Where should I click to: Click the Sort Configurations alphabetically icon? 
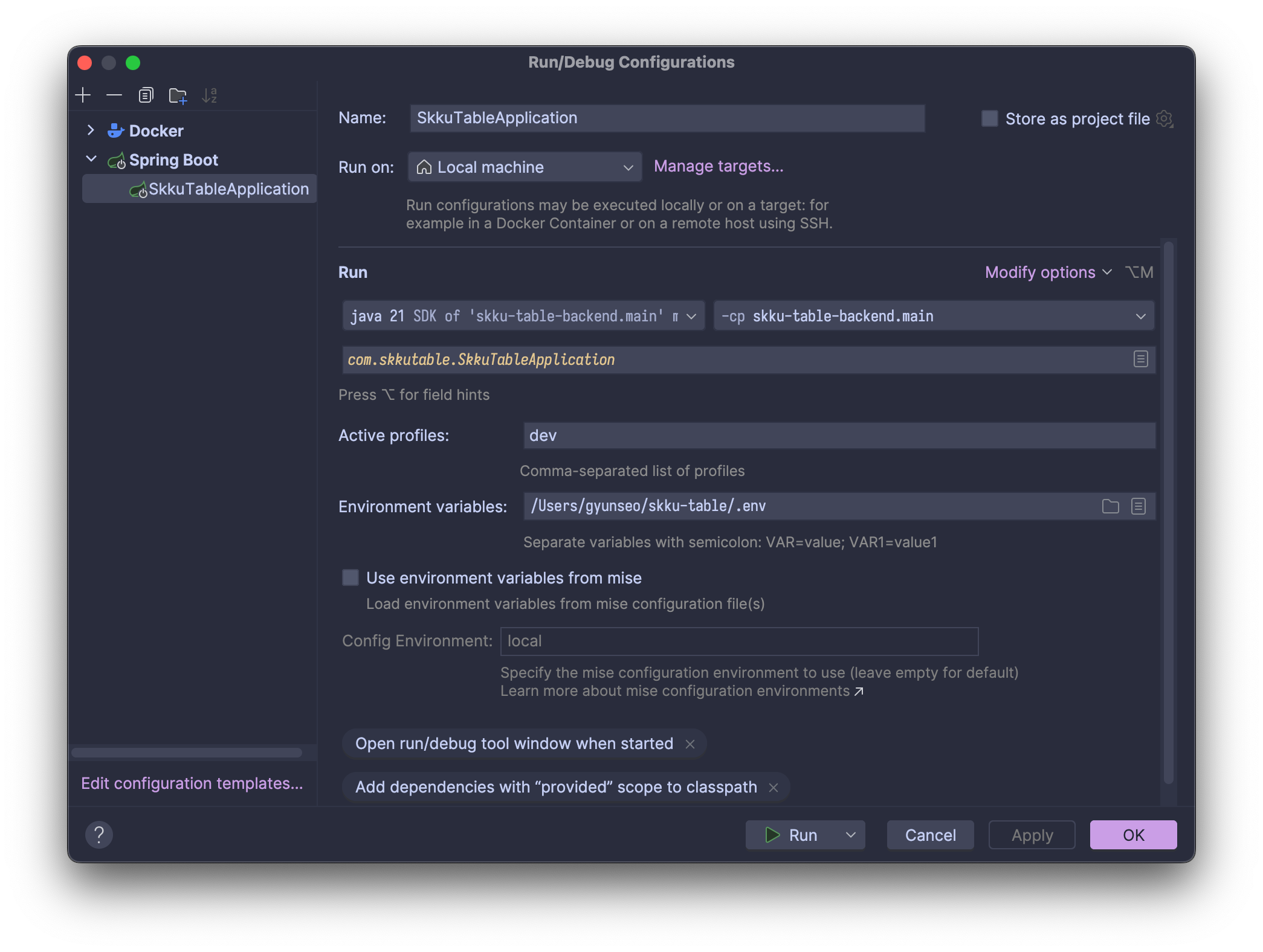point(209,95)
